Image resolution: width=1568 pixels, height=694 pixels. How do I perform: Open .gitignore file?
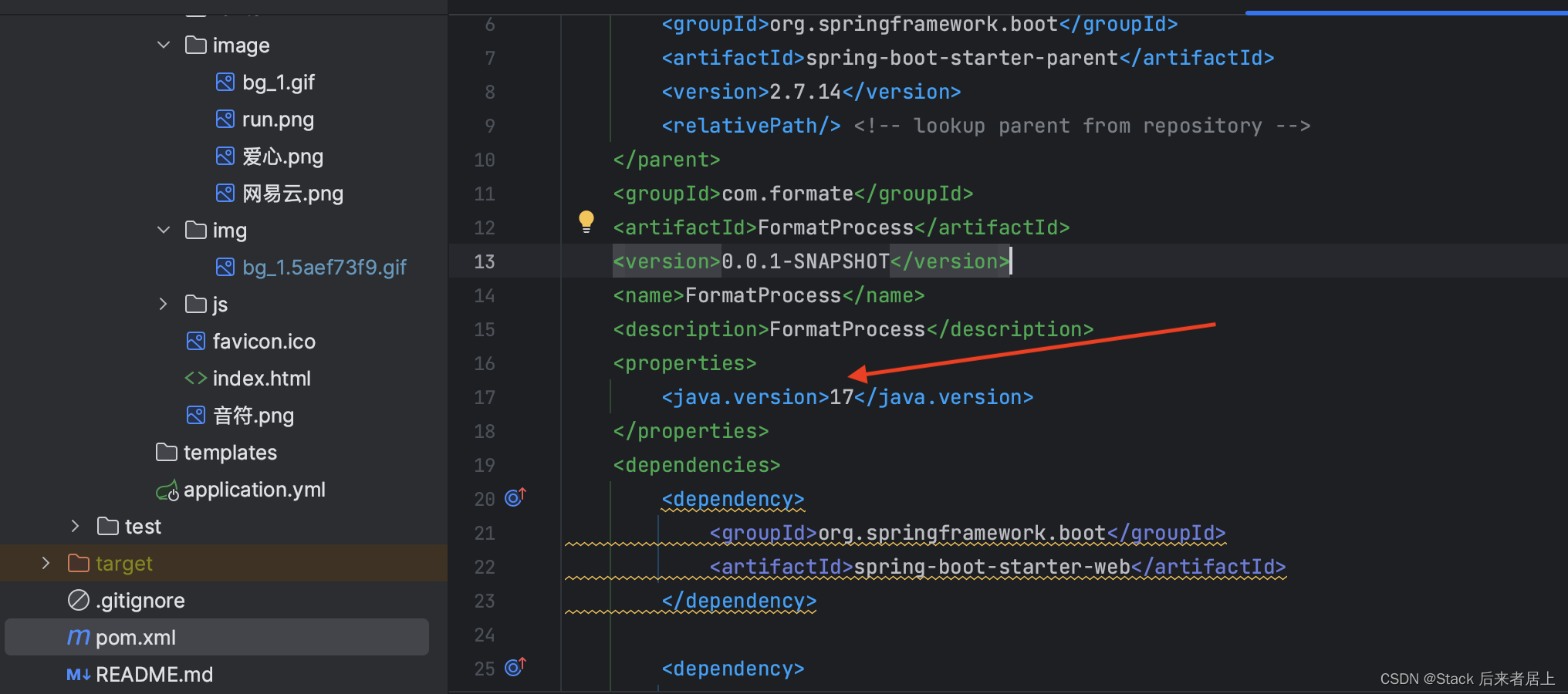coord(140,601)
